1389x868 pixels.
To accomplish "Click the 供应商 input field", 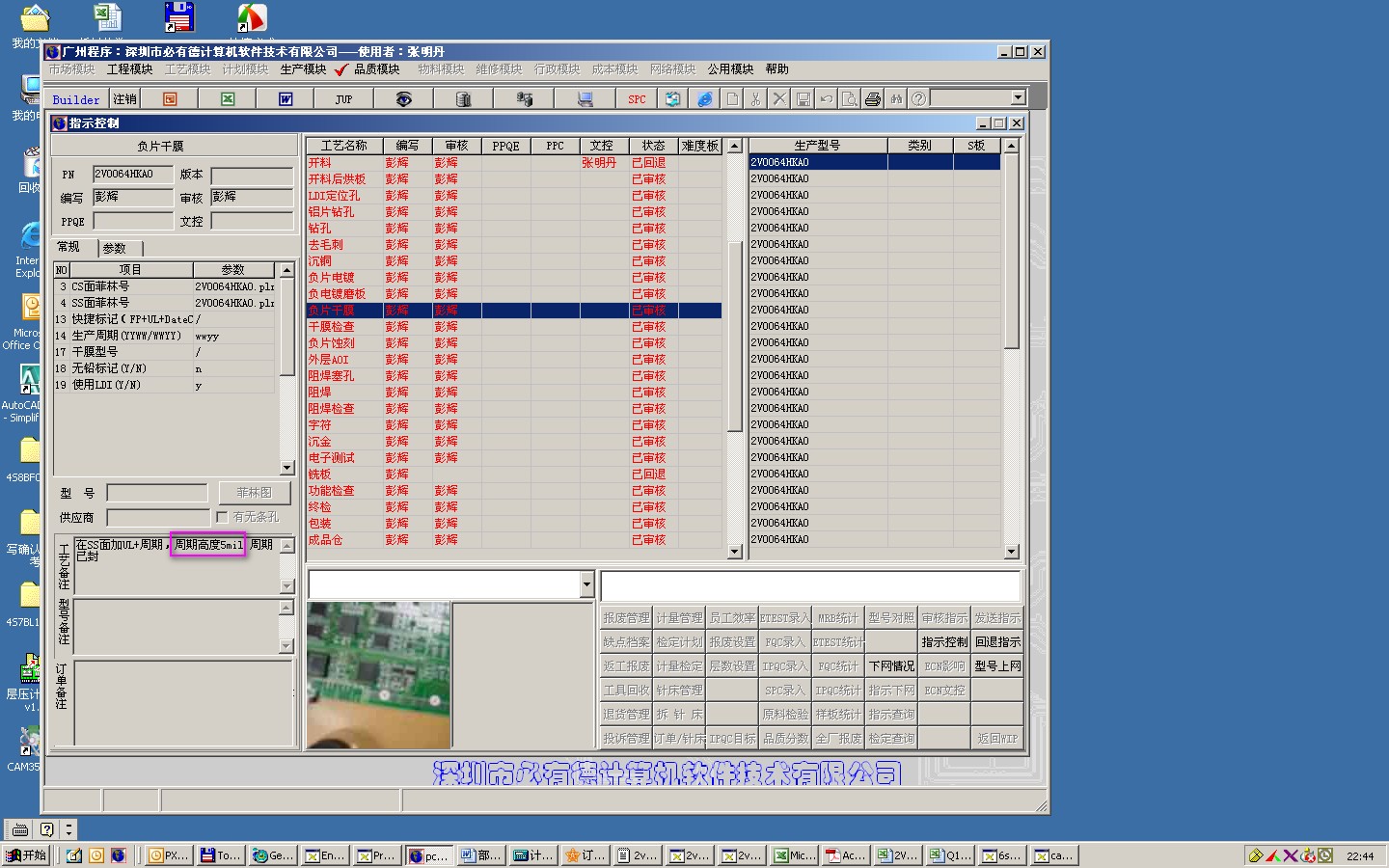I will point(157,517).
